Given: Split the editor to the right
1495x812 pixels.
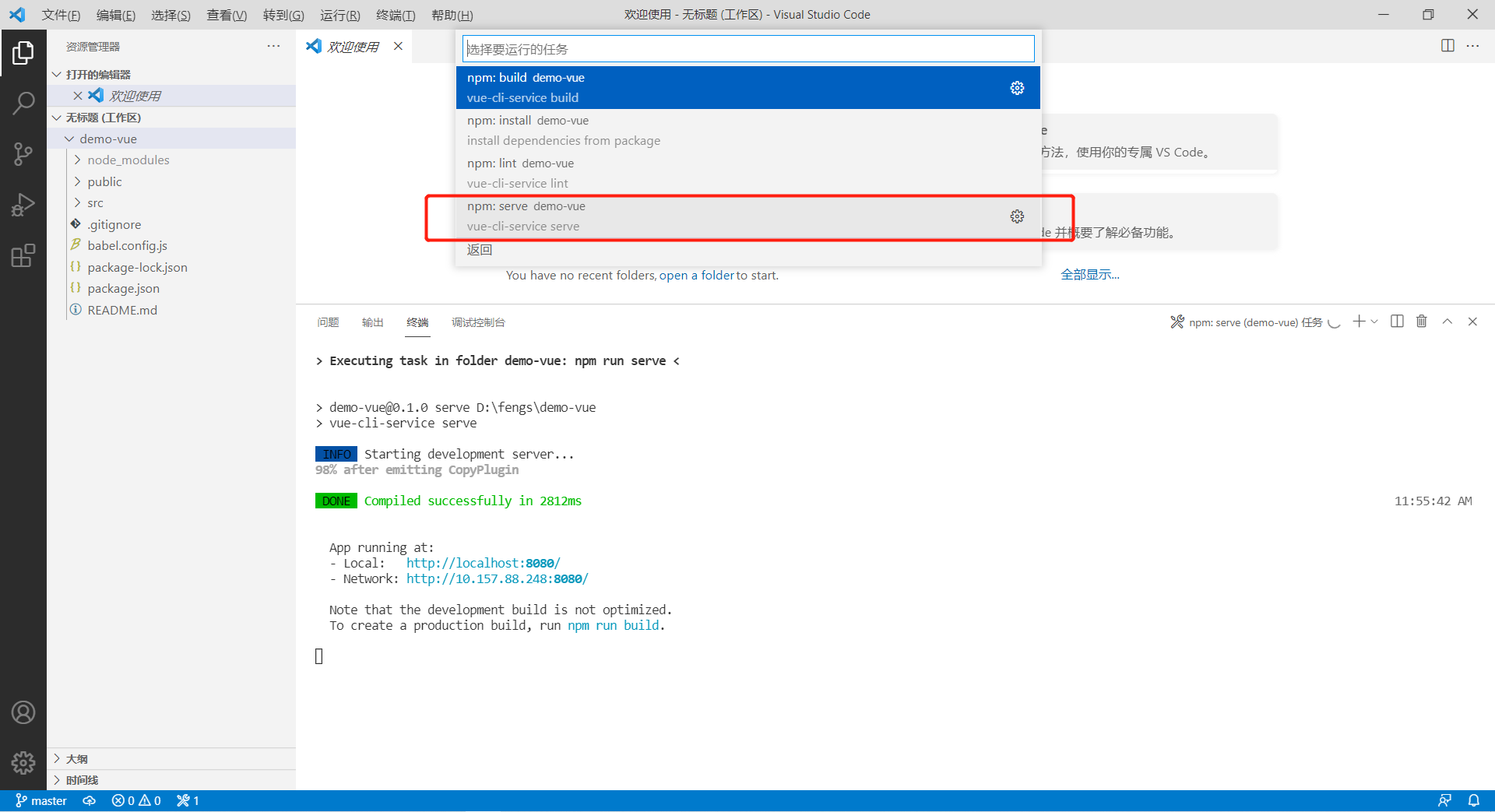Looking at the screenshot, I should [x=1448, y=46].
